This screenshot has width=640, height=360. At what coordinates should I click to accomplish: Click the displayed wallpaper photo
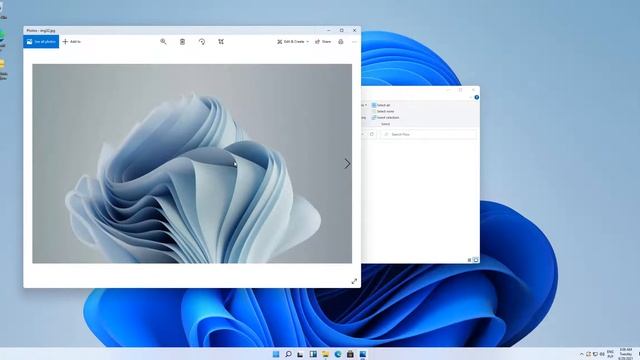[192, 163]
